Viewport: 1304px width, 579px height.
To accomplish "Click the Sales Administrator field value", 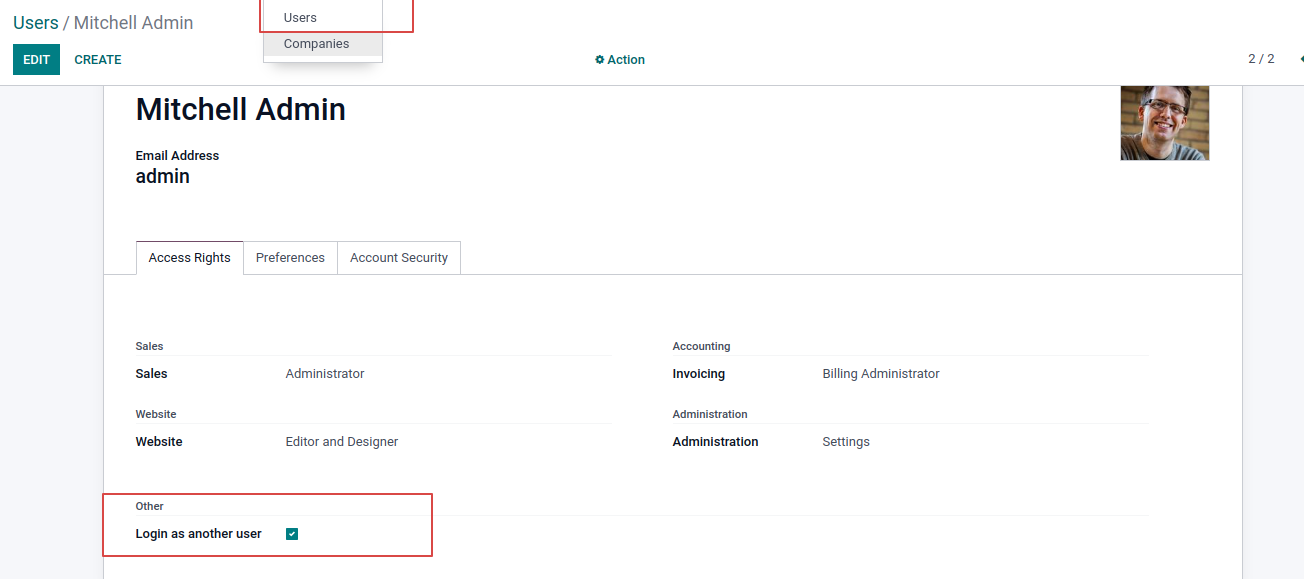I will click(x=325, y=374).
